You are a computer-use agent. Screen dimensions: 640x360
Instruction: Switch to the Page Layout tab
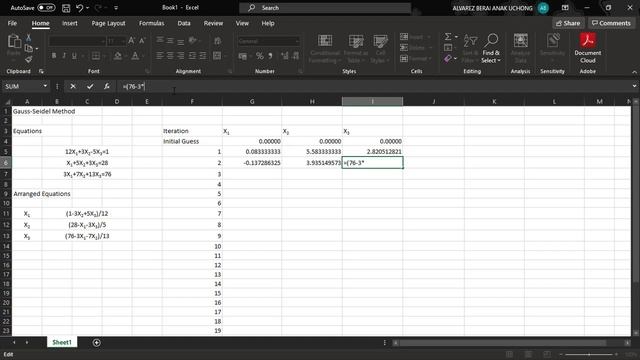(x=108, y=23)
